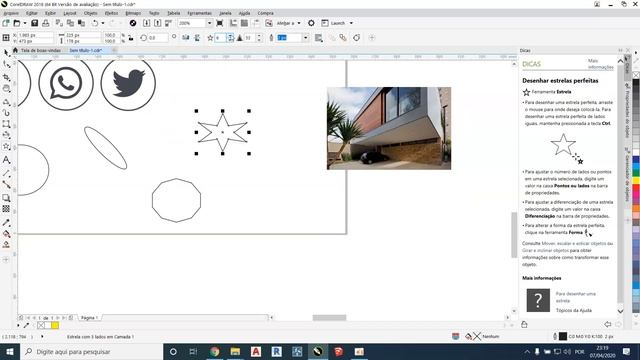640x360 pixels.
Task: Open Chrome from the taskbar
Action: 214,351
